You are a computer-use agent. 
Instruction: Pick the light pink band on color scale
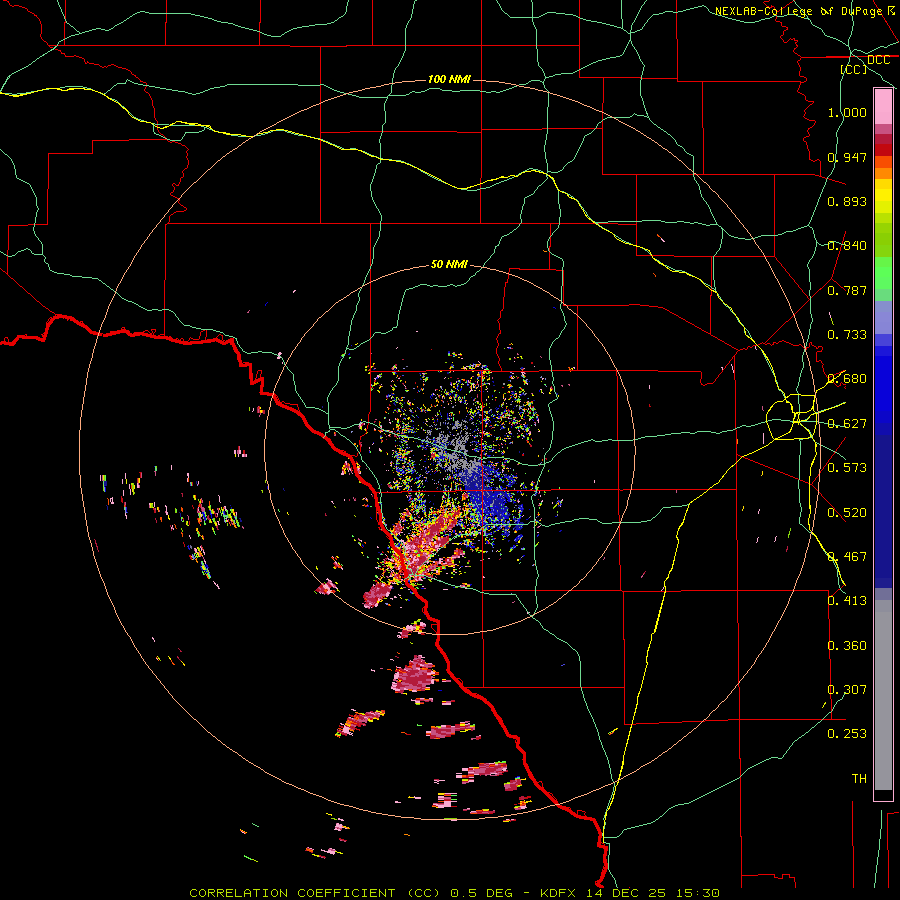(x=883, y=107)
